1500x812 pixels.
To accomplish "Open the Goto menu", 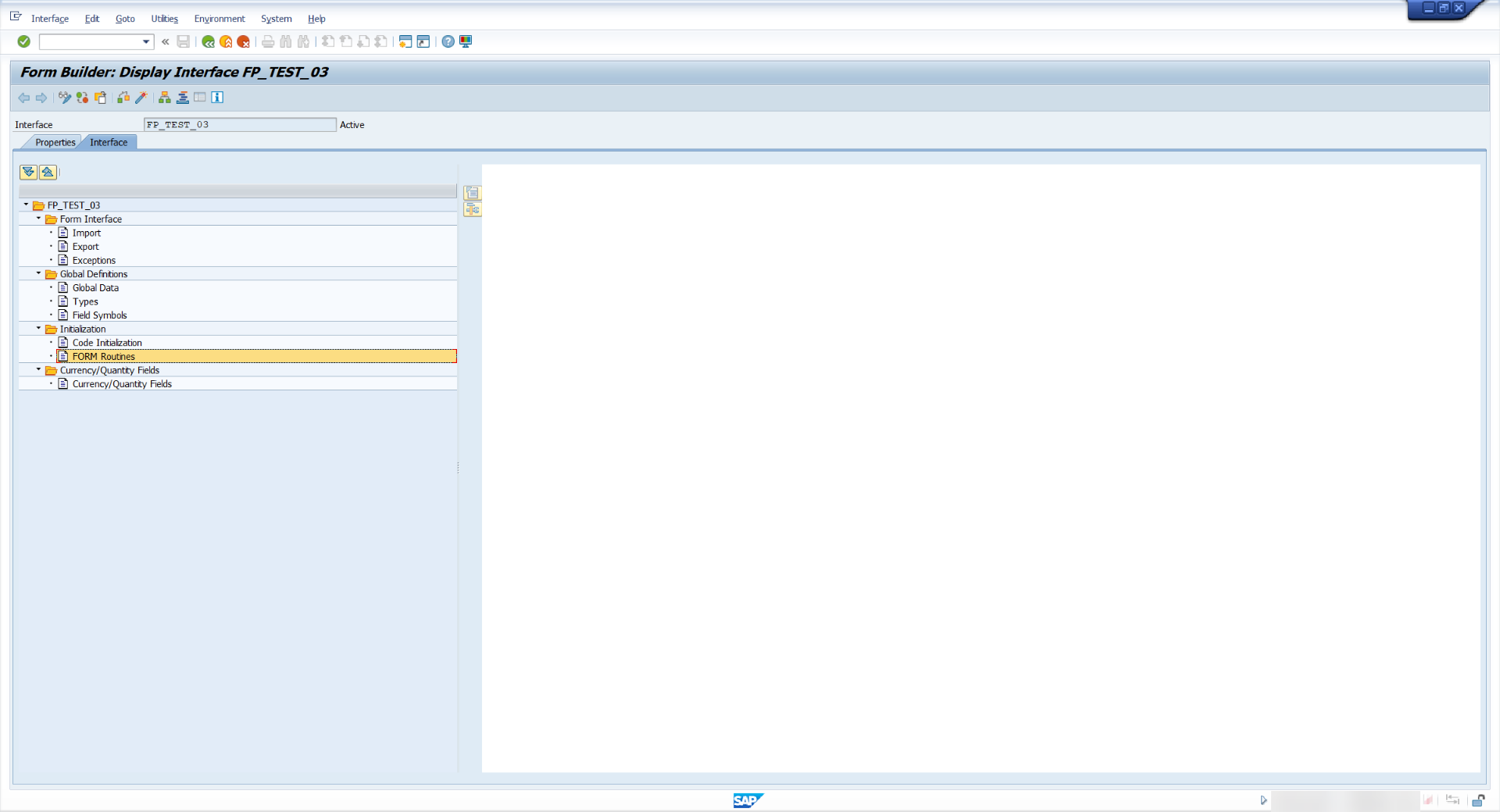I will point(125,19).
